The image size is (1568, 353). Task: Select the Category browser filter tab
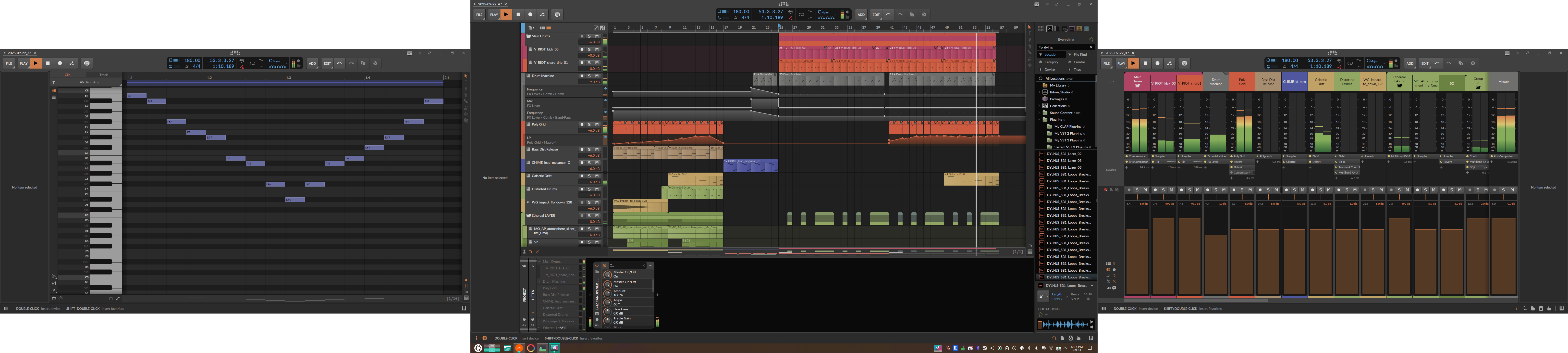click(x=1051, y=62)
